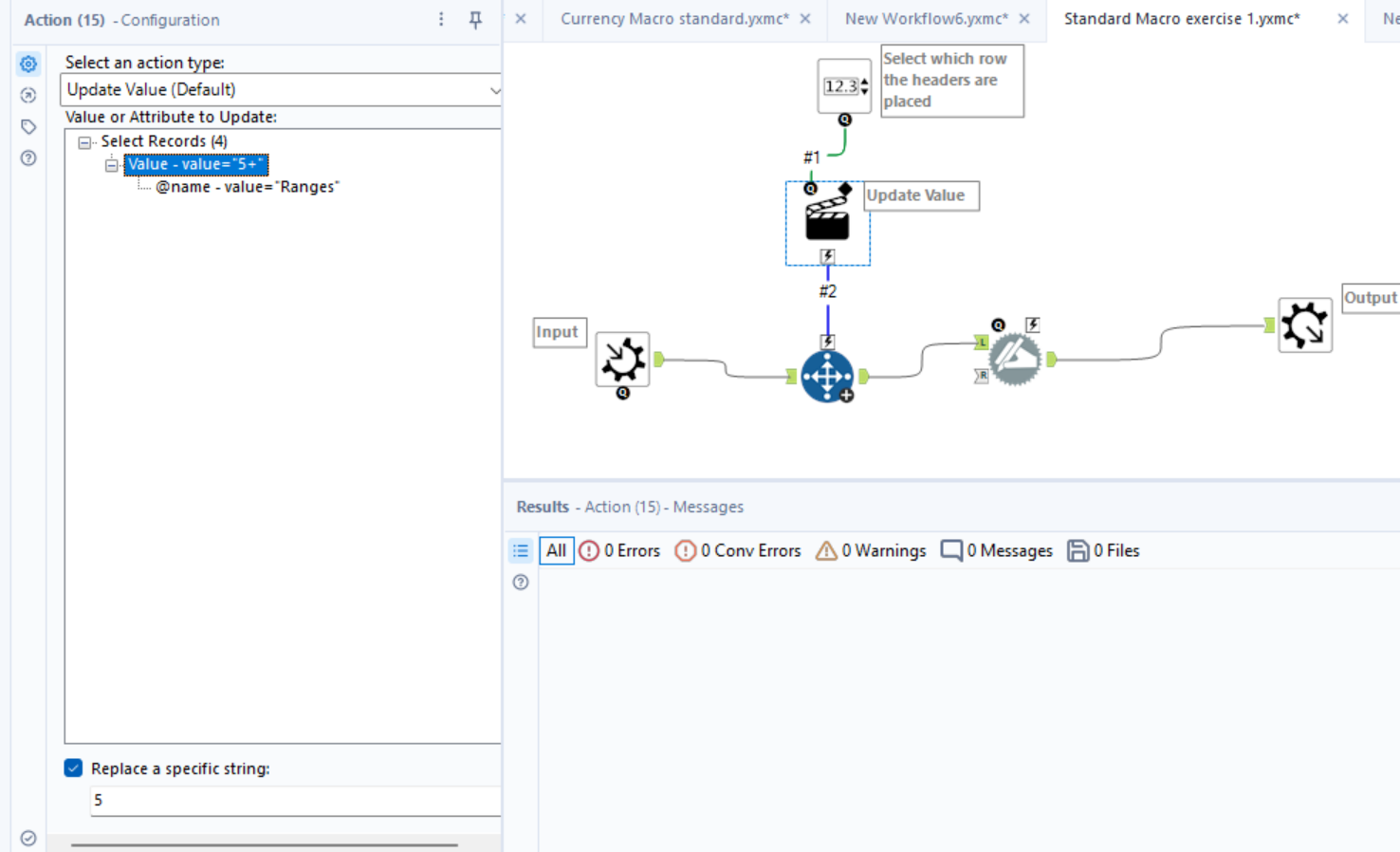Open the Select an action type dropdown
Screen dimensions: 1400x852
[281, 90]
